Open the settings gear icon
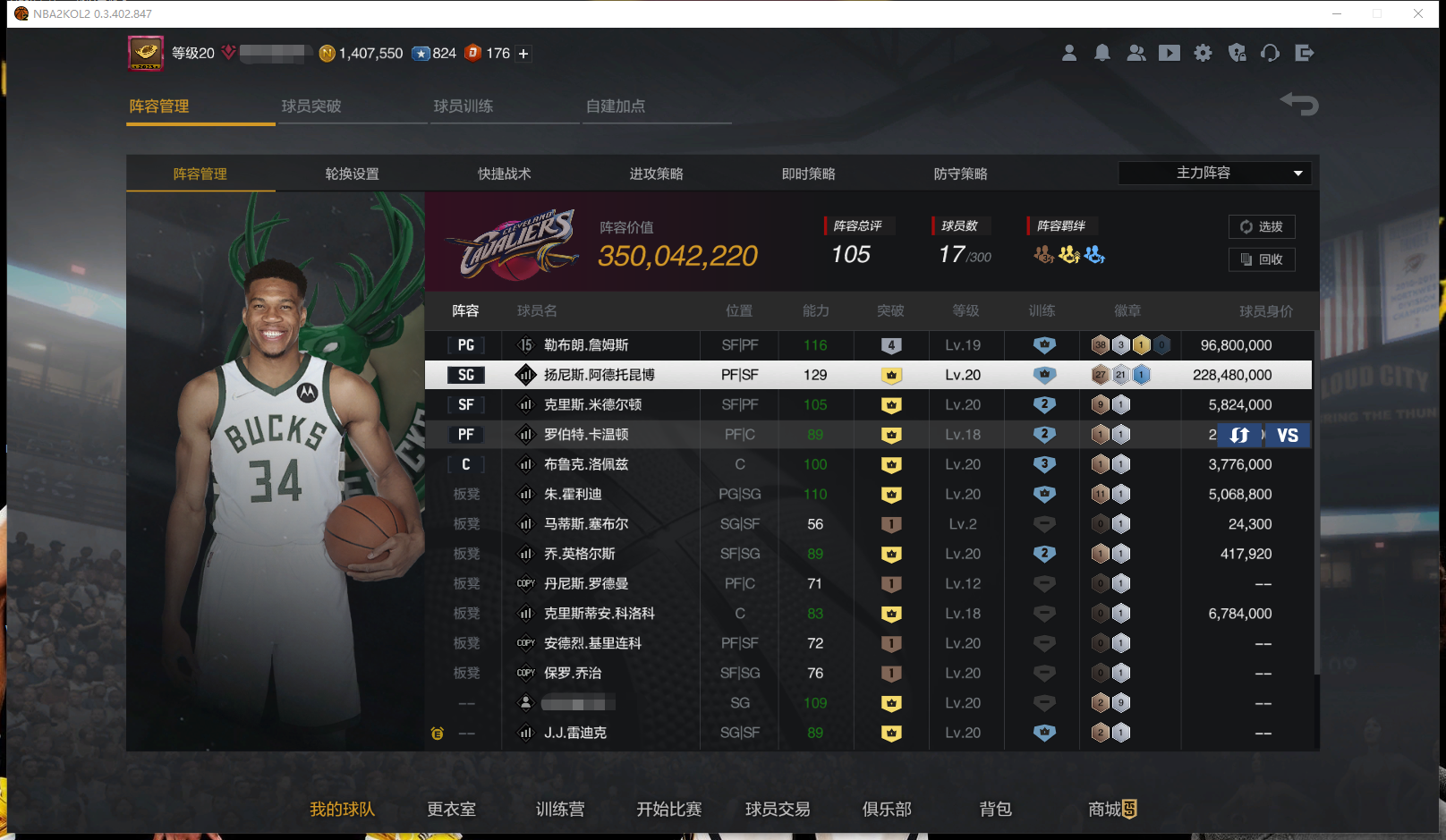This screenshot has width=1446, height=840. coord(1204,54)
